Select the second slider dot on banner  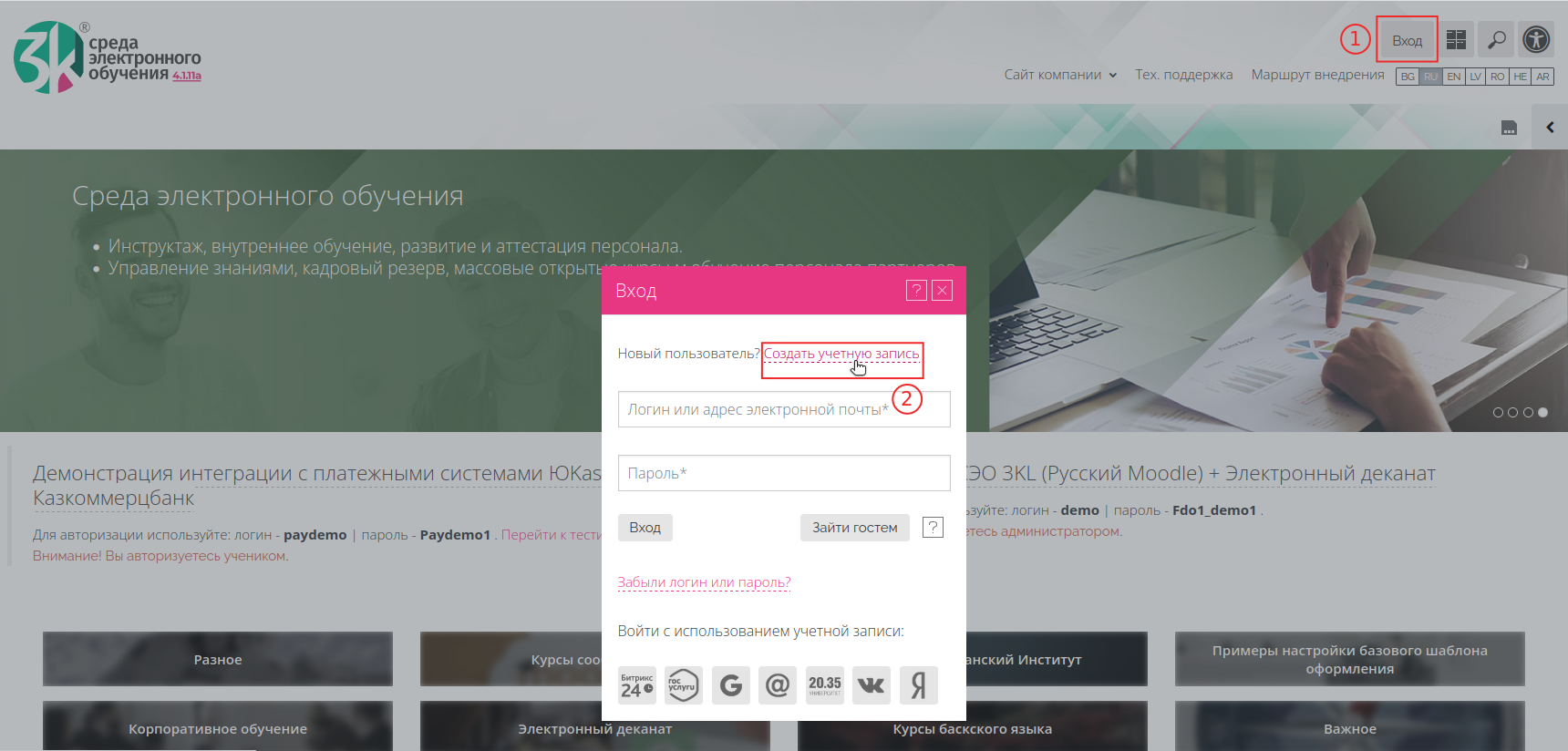[x=1512, y=413]
